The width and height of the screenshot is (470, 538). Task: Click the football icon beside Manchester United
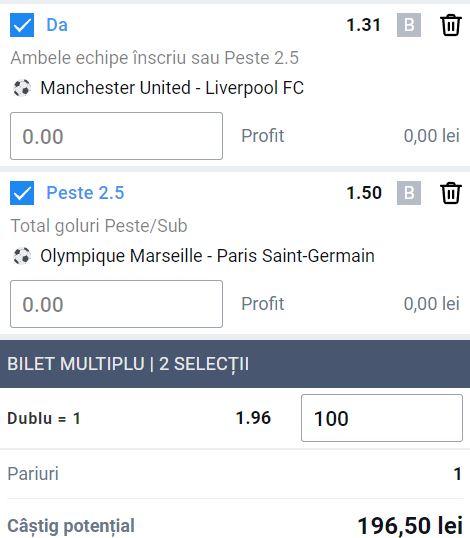coord(22,88)
